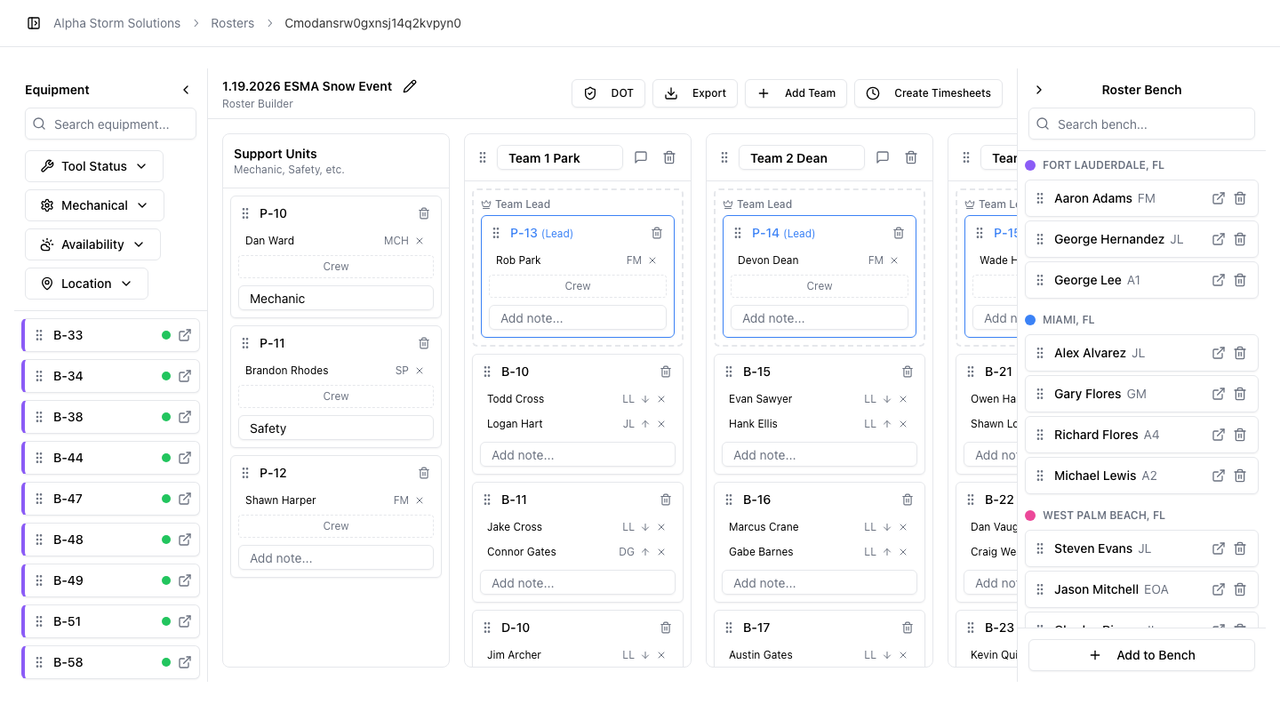1280x720 pixels.
Task: Open the DOT shield button
Action: [x=609, y=93]
